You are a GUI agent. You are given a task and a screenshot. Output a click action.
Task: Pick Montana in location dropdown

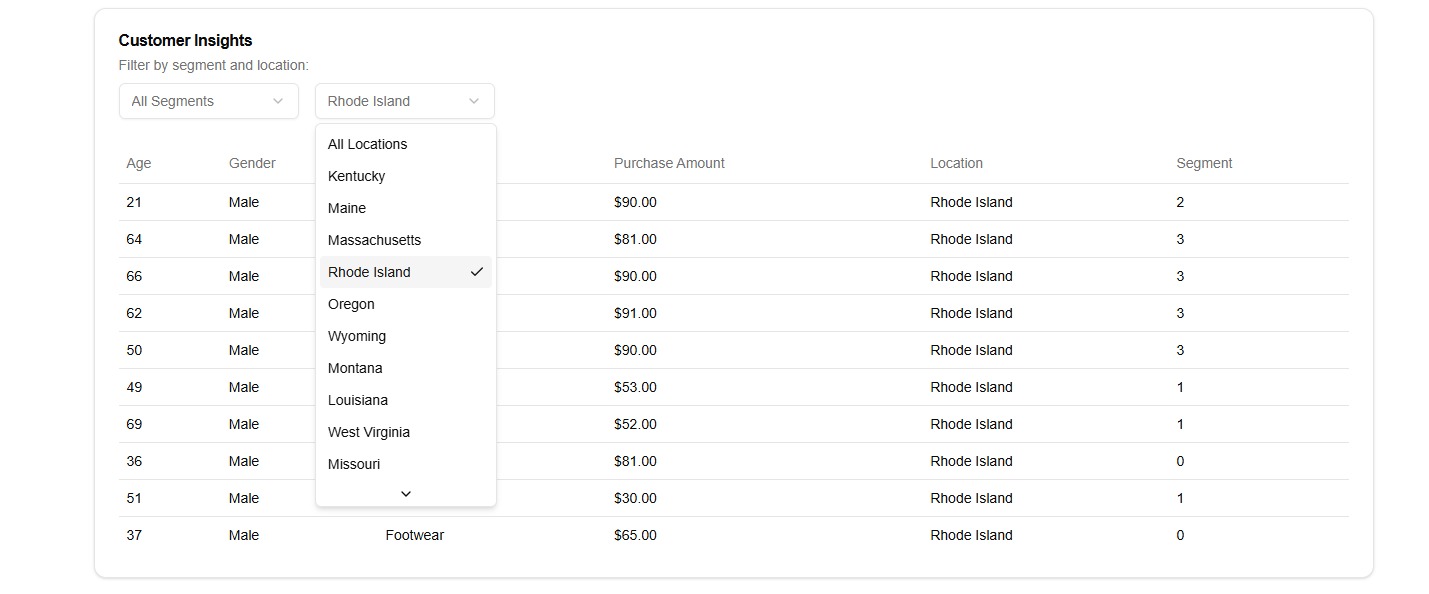(355, 368)
